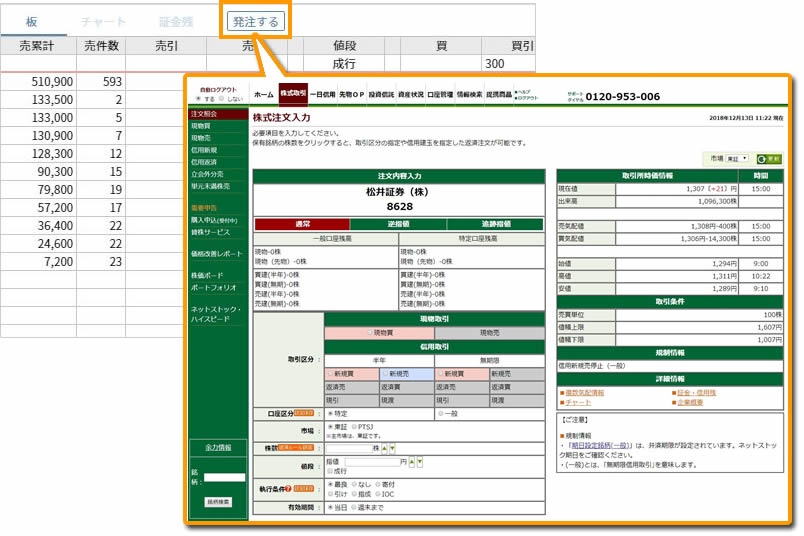Image resolution: width=804 pixels, height=536 pixels.
Task: Open the 市場 dropdown in quote panel
Action: (x=738, y=158)
